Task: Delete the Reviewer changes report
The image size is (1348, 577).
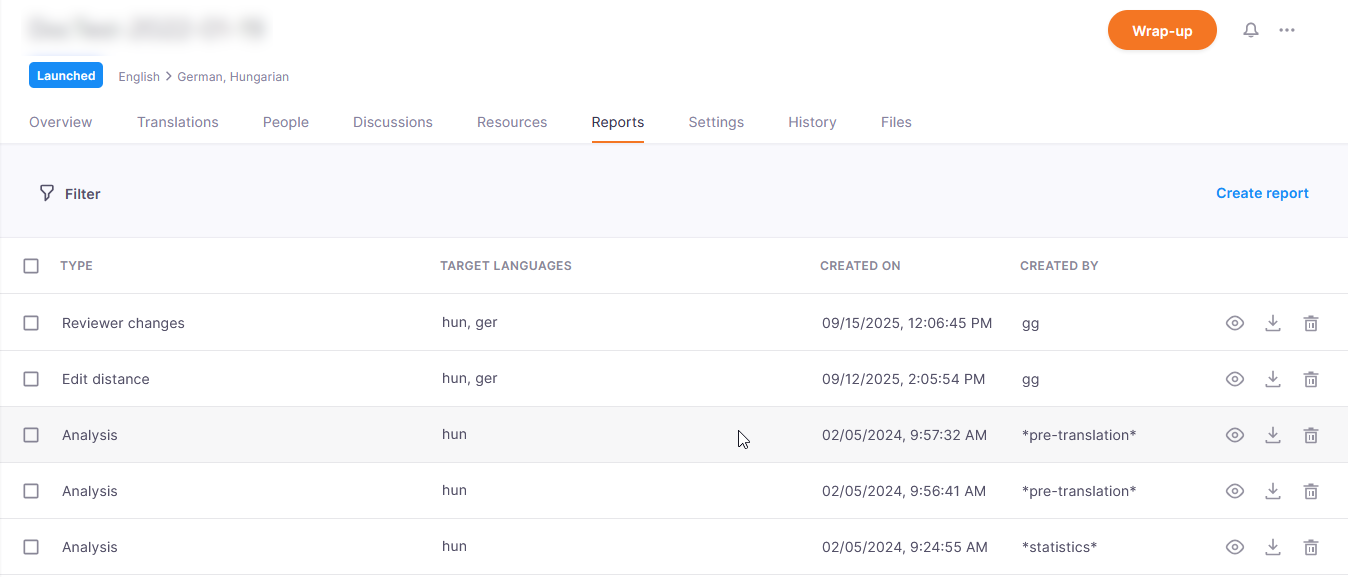Action: click(1311, 323)
